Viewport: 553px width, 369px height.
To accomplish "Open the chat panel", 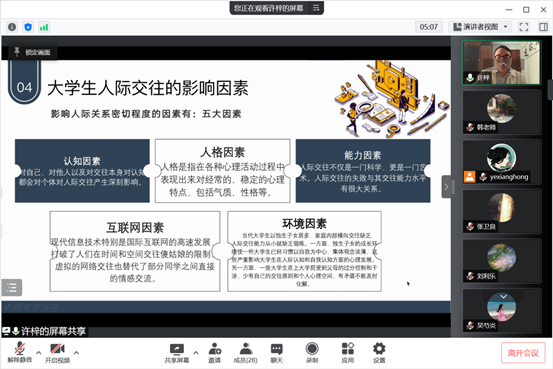I will 276,353.
